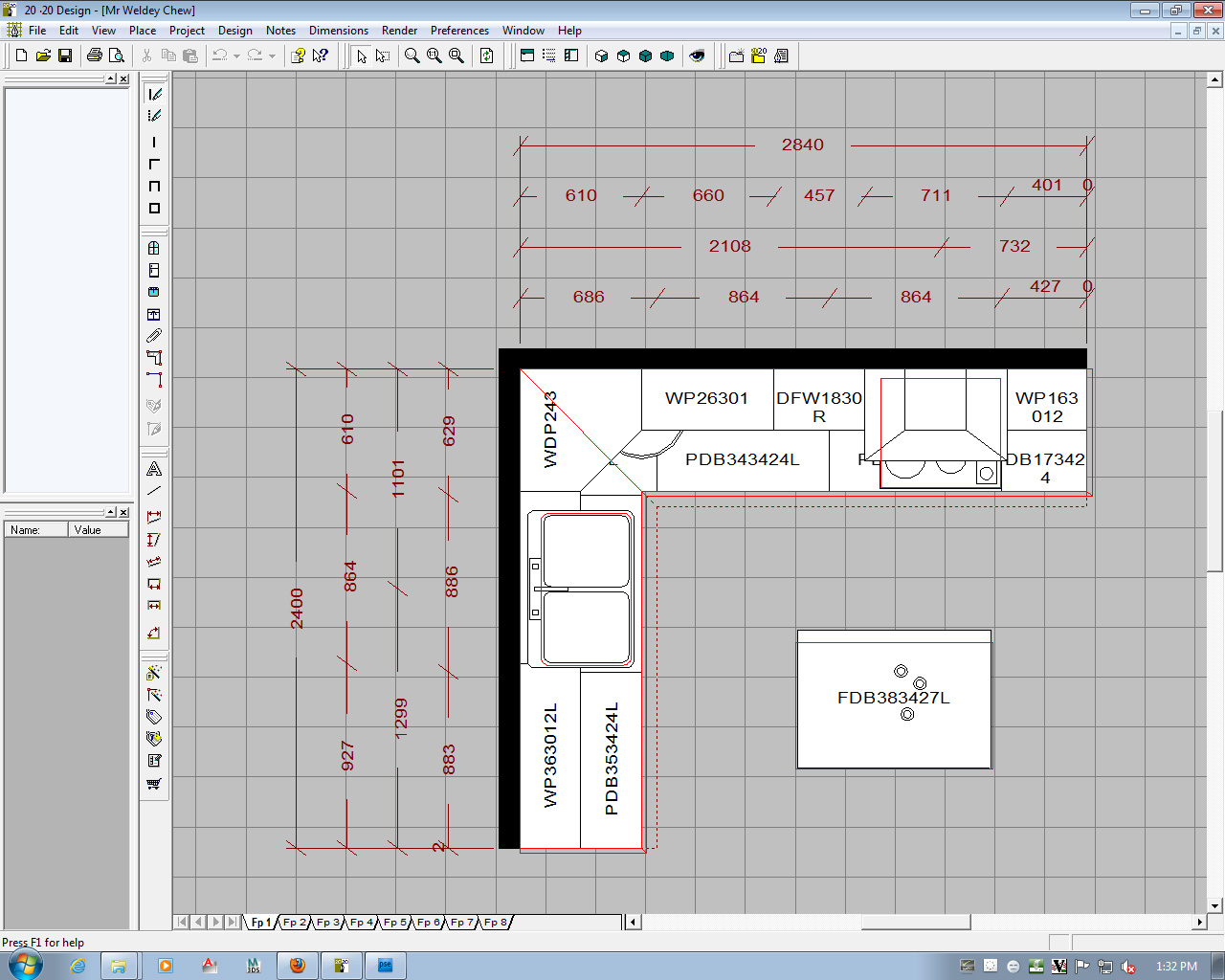This screenshot has width=1225, height=980.
Task: Select the text annotation 'A' tool
Action: [154, 469]
